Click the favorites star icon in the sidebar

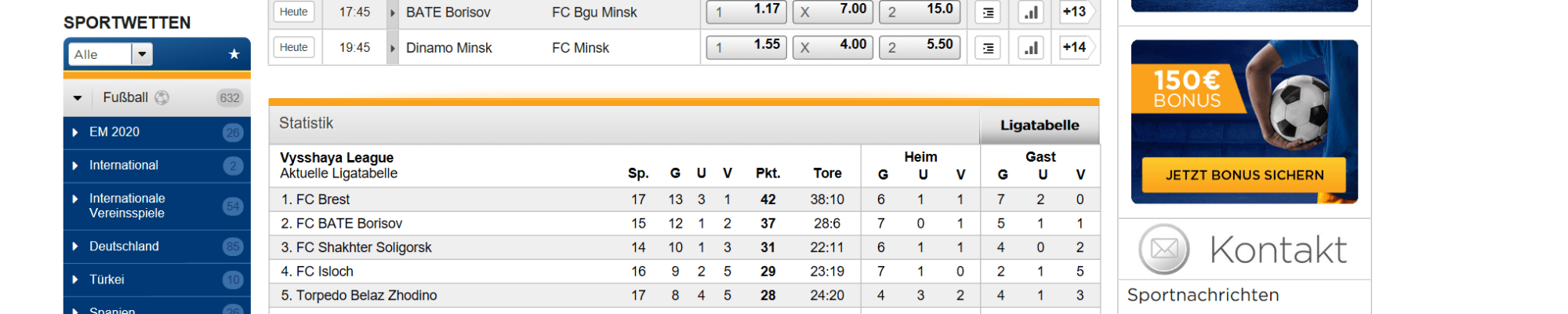[234, 54]
